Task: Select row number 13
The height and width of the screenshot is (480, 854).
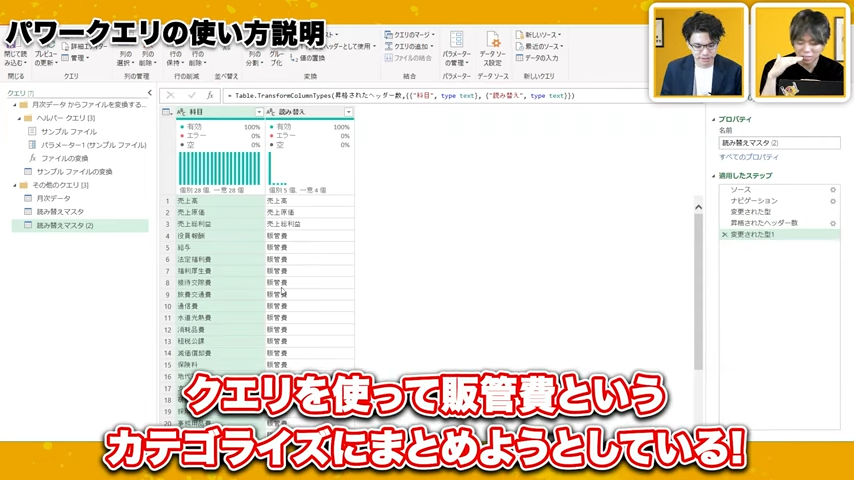Action: [168, 341]
